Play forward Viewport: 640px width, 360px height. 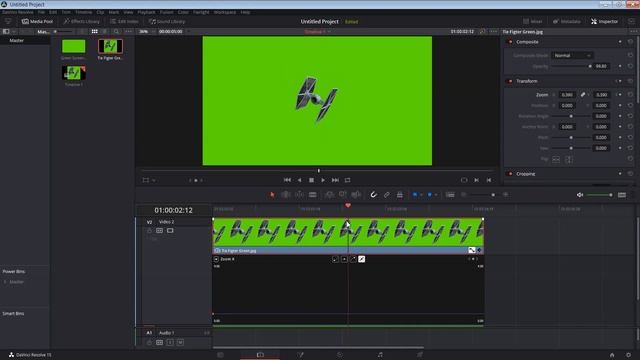(323, 180)
